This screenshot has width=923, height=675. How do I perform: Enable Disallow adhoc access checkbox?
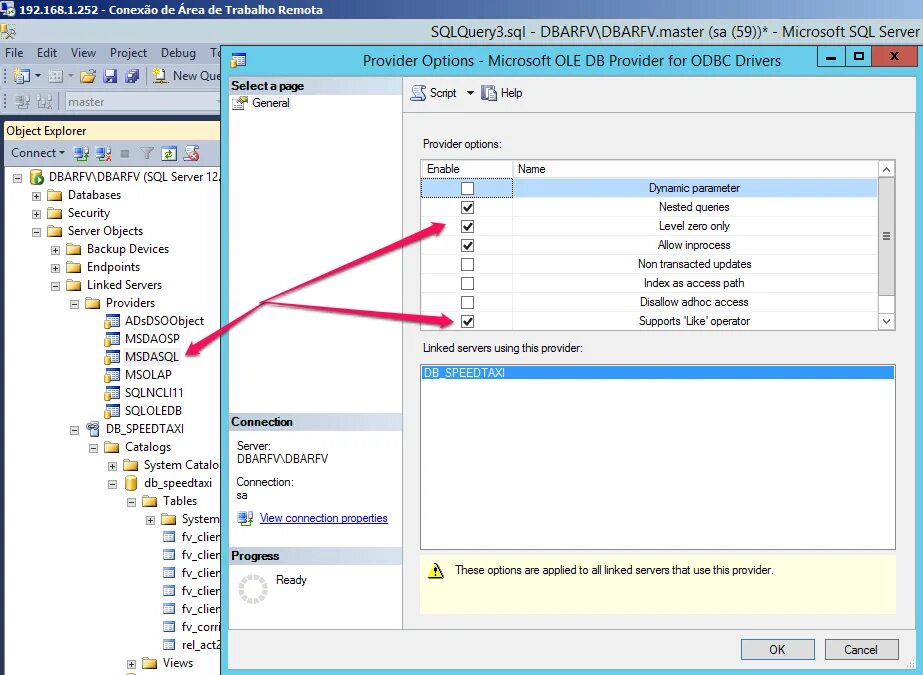pyautogui.click(x=467, y=302)
